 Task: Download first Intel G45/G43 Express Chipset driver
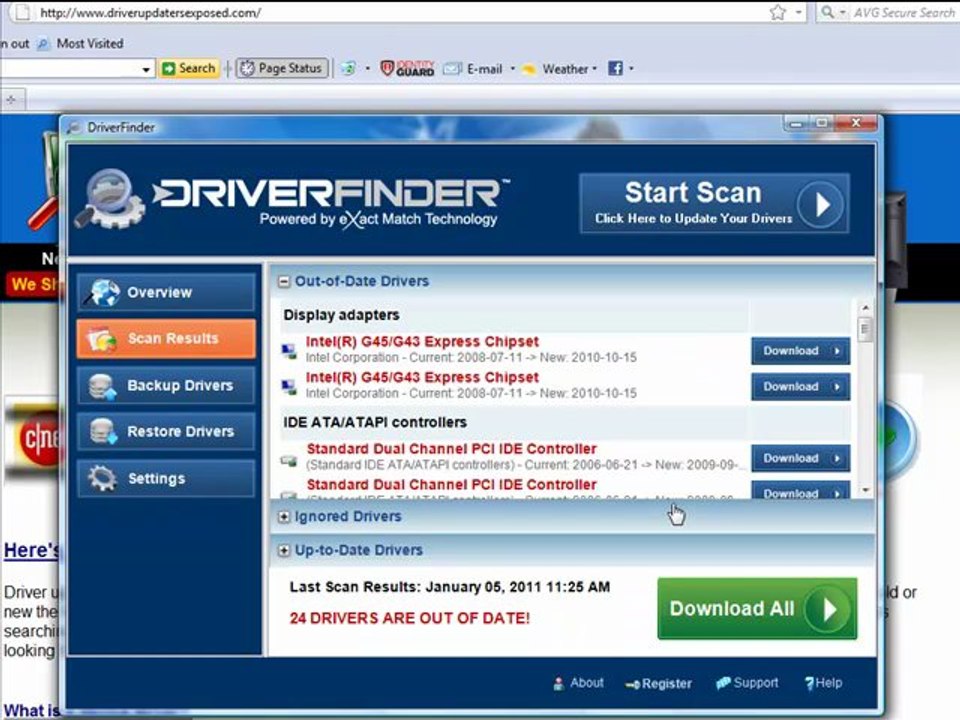coord(800,351)
